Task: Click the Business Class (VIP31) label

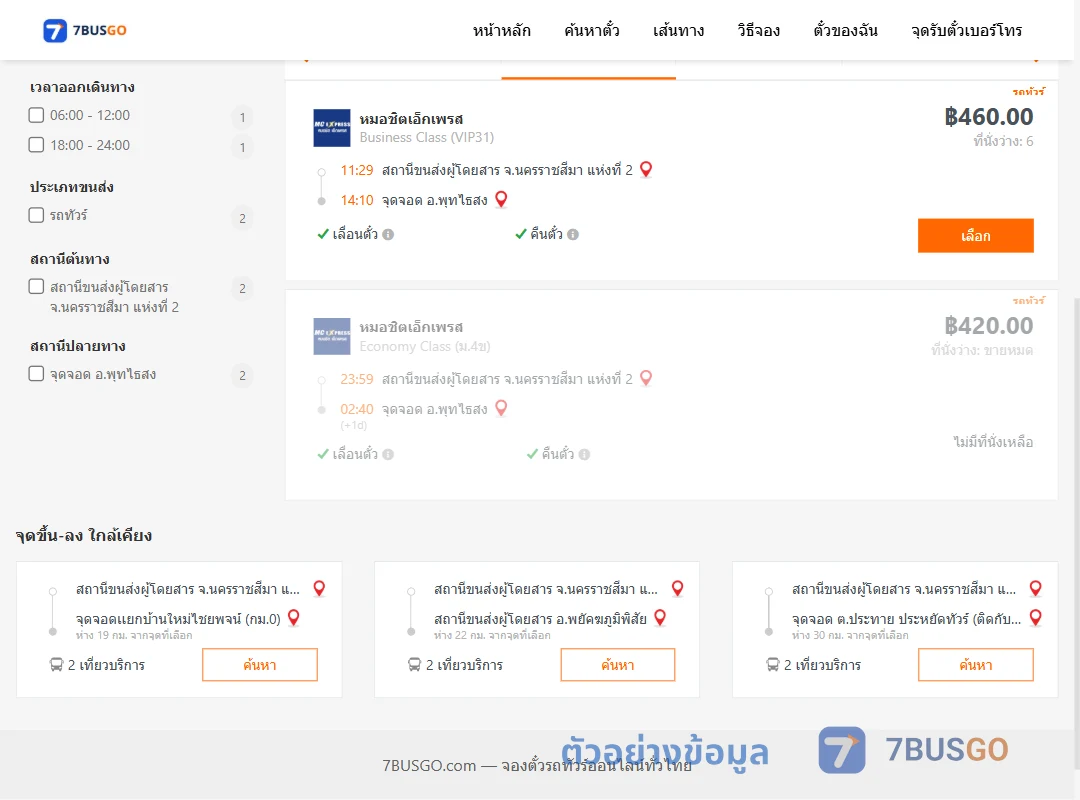Action: point(426,137)
